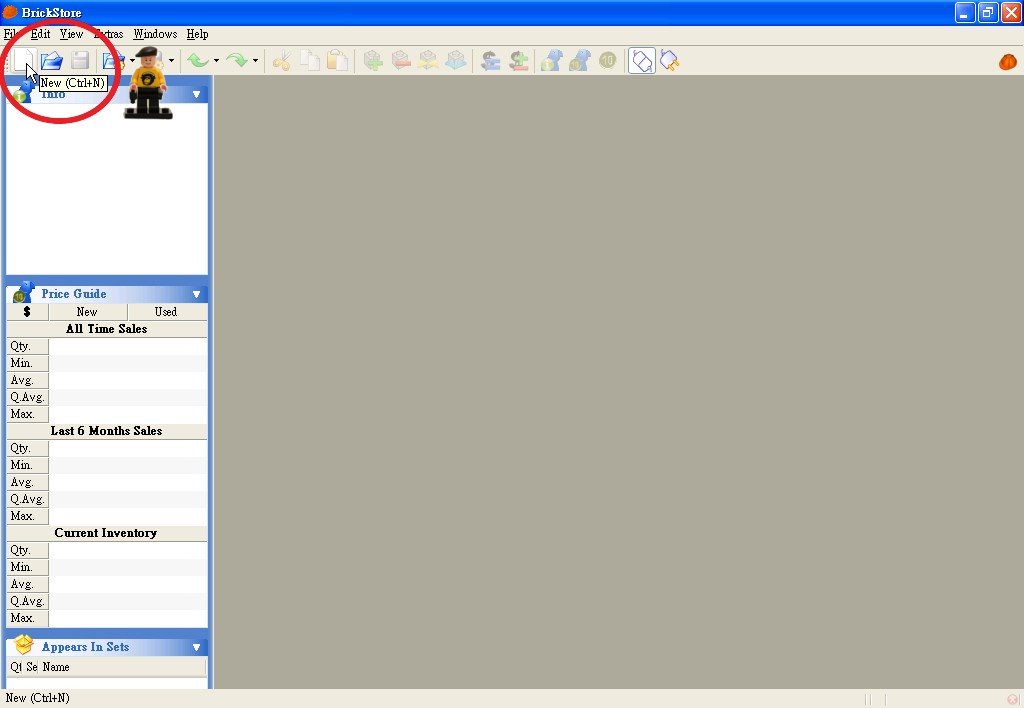1024x708 pixels.
Task: Open the Undo history dropdown arrow
Action: tap(216, 61)
